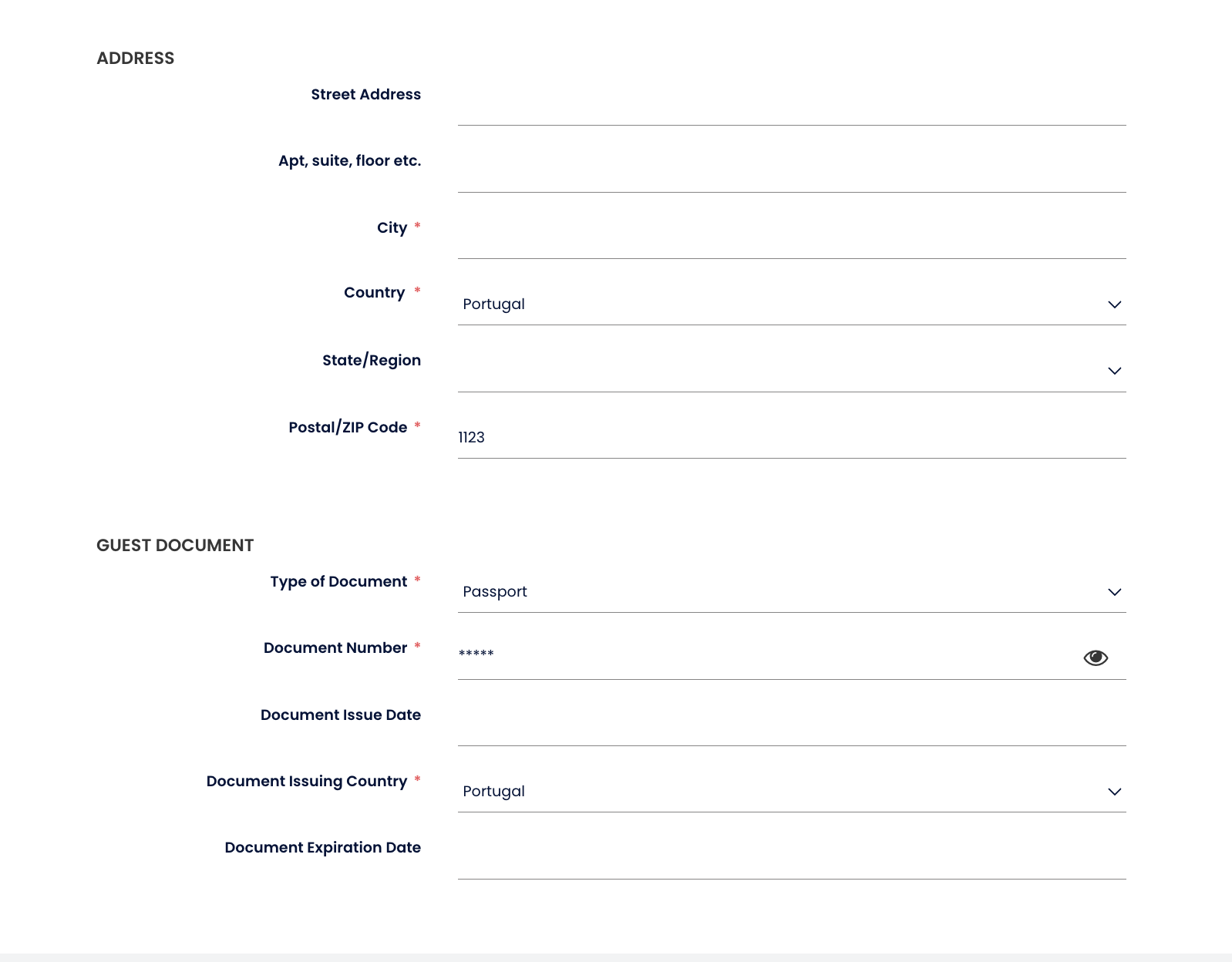This screenshot has width=1232, height=962.
Task: Select the Document Issue Date field
Action: point(791,725)
